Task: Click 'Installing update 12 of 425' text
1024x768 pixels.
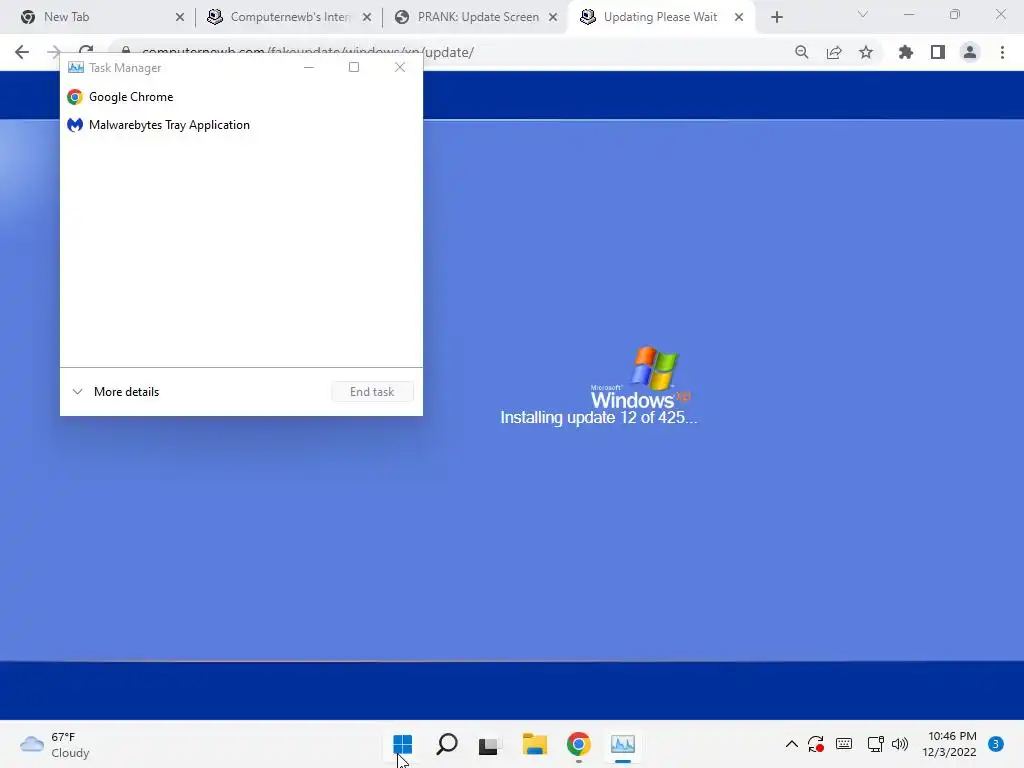Action: 599,417
